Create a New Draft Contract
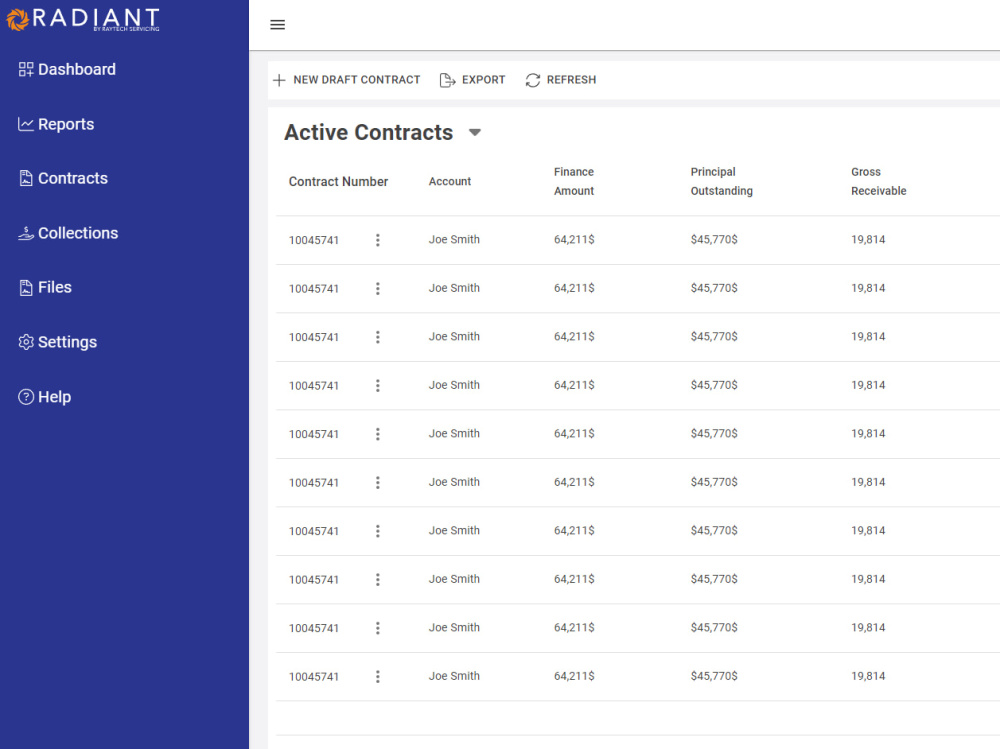 (x=346, y=80)
